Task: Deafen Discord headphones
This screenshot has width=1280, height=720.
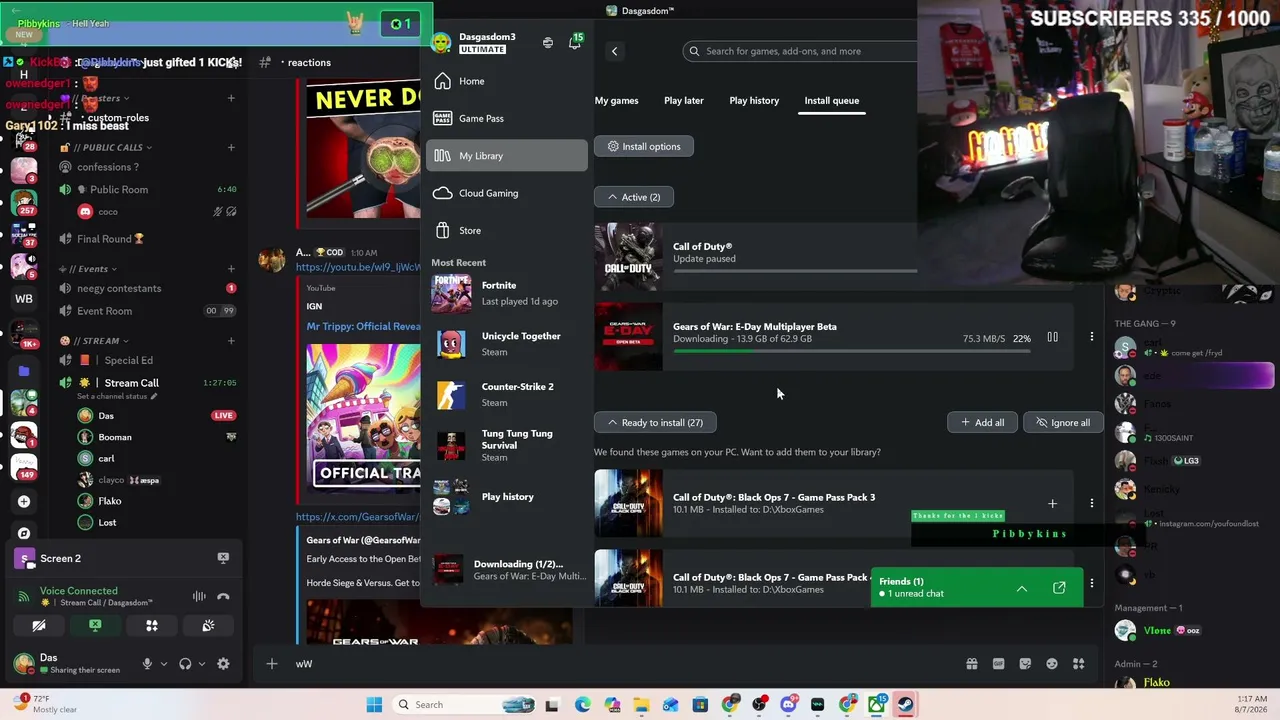Action: pos(185,664)
